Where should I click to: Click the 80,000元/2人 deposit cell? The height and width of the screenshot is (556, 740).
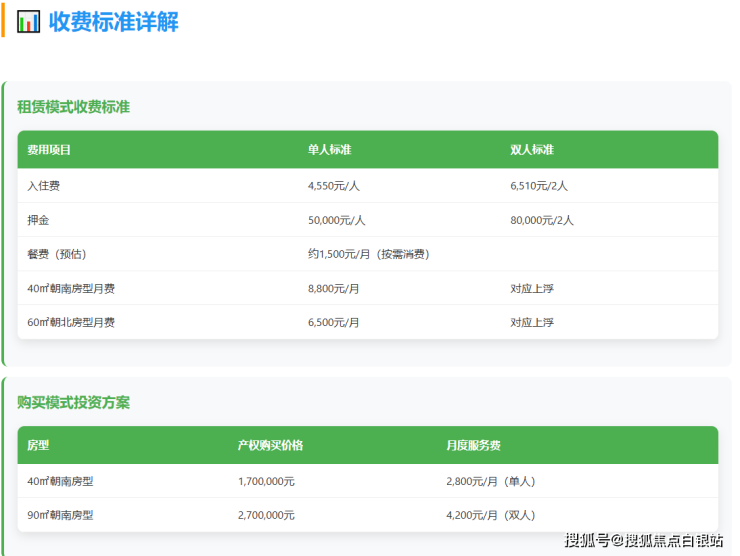(x=542, y=220)
